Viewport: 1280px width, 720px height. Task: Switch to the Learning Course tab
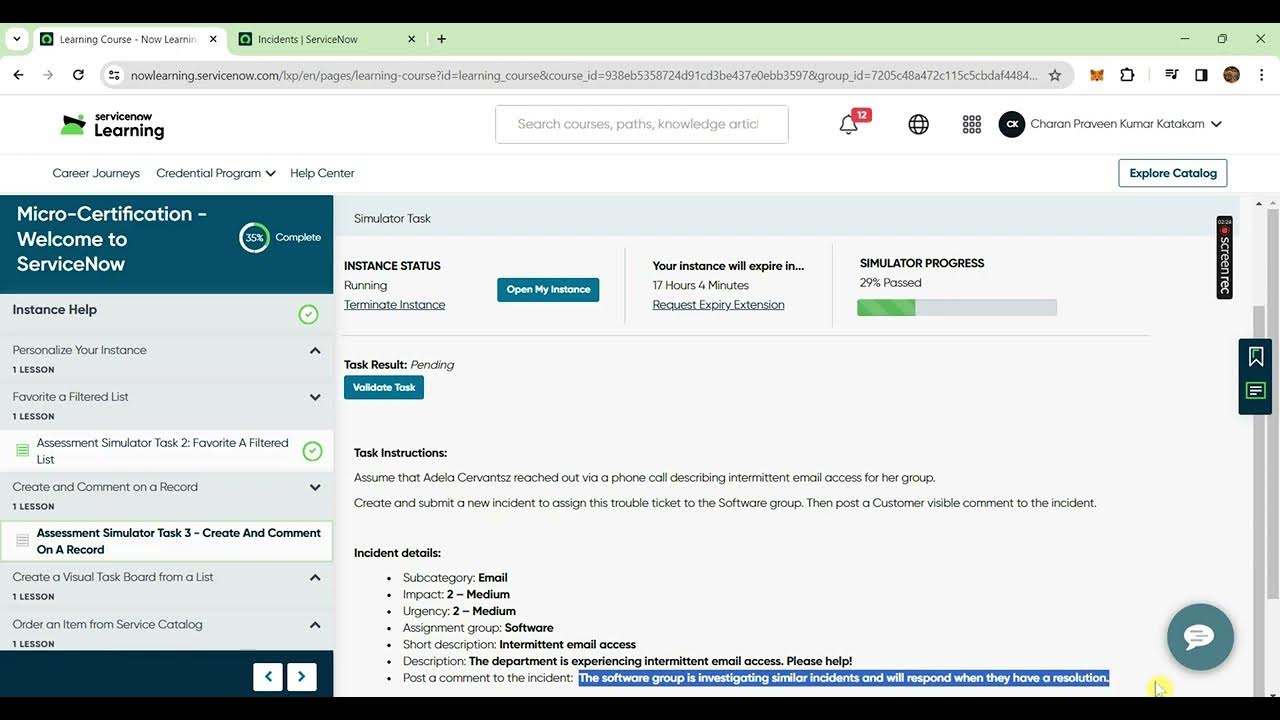pos(128,39)
